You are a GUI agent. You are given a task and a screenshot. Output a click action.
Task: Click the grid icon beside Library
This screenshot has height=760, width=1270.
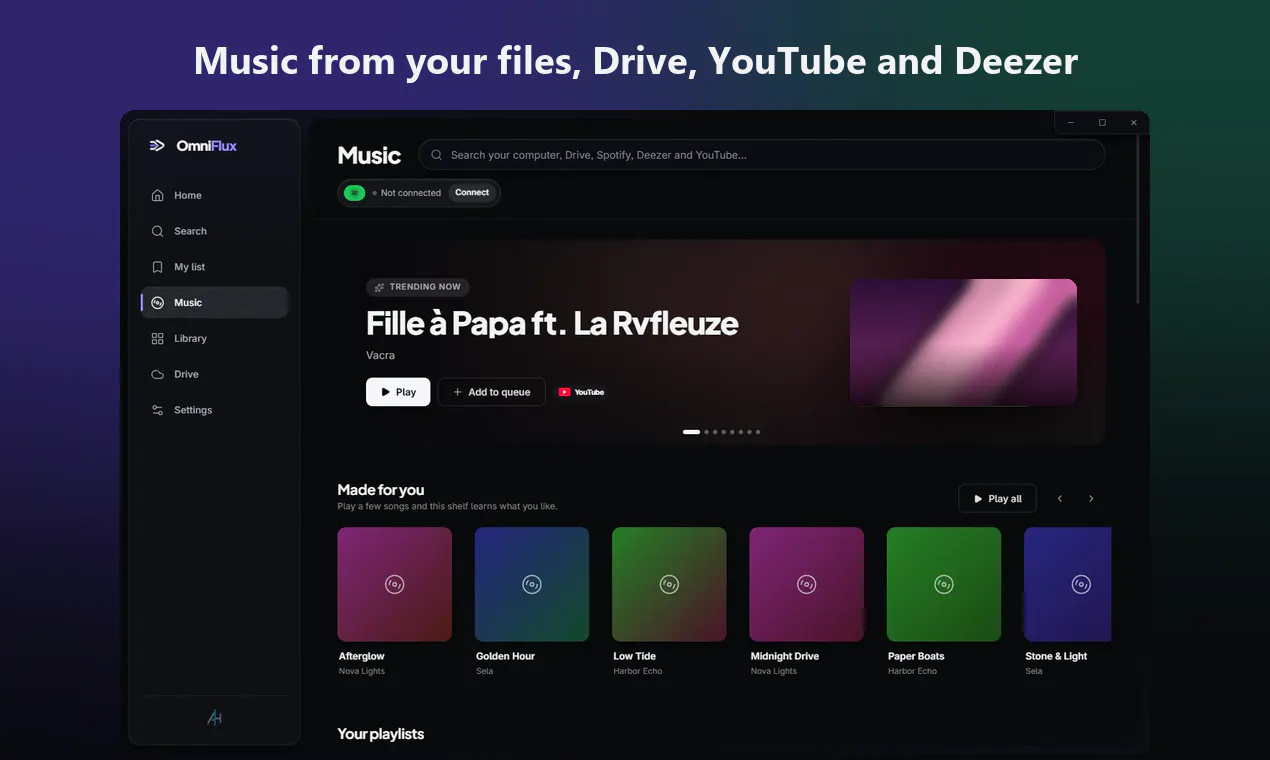click(157, 339)
